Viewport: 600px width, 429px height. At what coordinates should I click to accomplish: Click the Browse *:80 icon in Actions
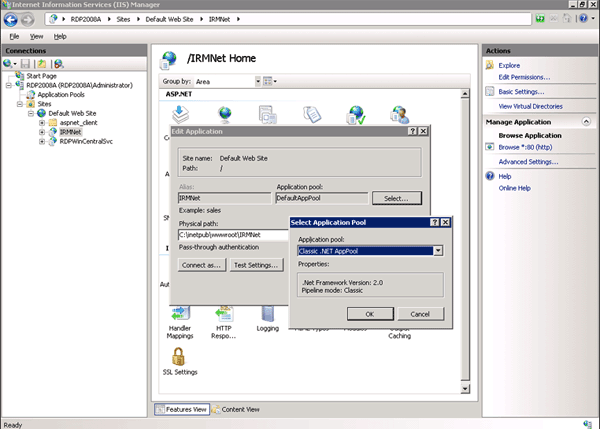coord(490,147)
